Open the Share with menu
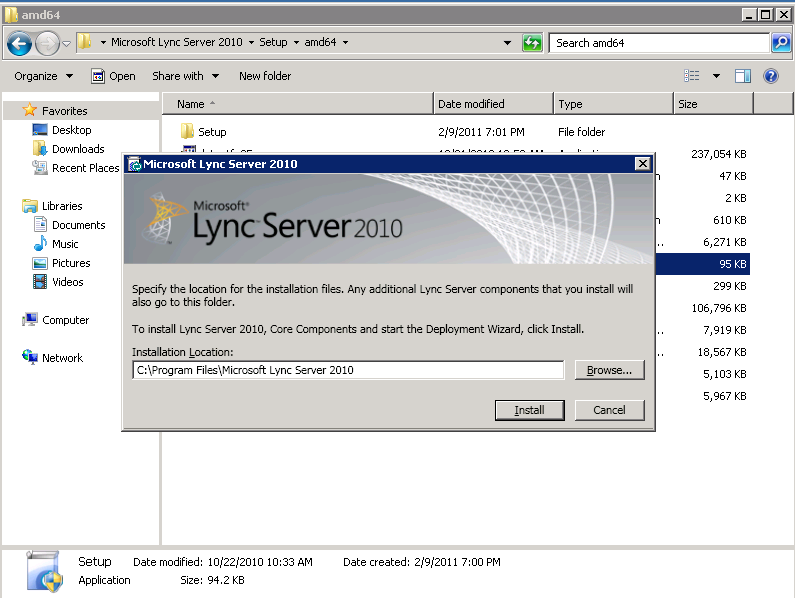The height and width of the screenshot is (598, 795). [x=186, y=76]
